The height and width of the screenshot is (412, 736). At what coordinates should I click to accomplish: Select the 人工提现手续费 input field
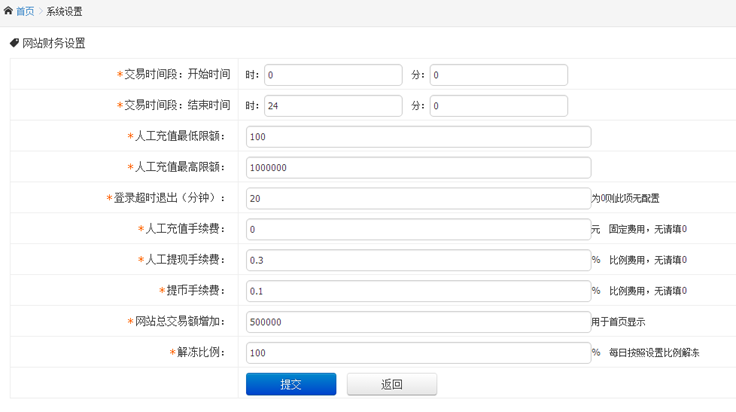418,260
